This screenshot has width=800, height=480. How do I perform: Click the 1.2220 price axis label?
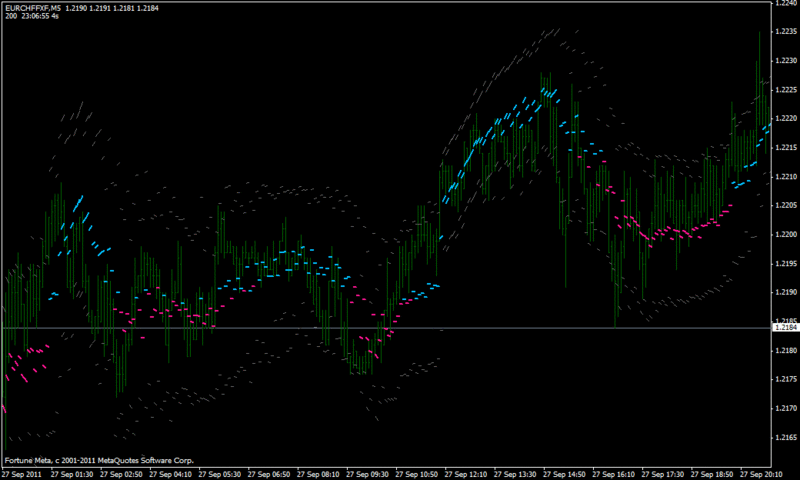click(x=786, y=118)
